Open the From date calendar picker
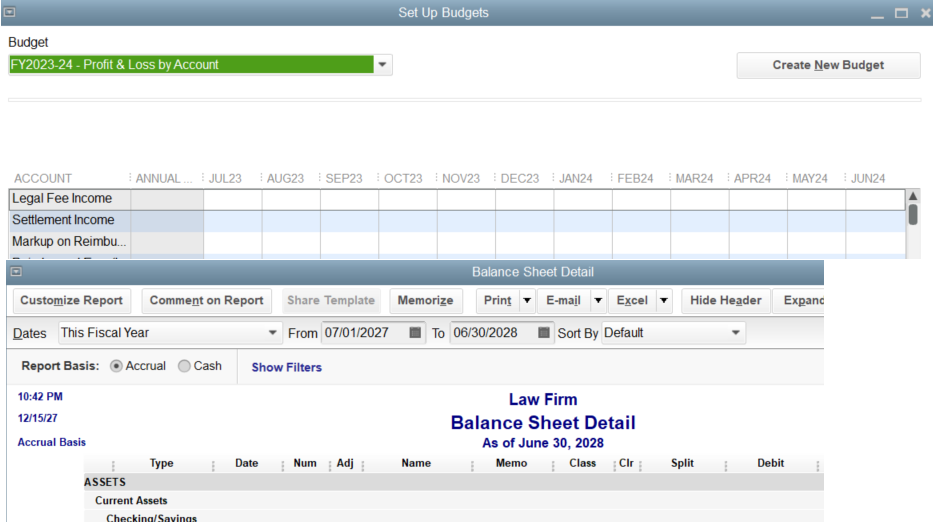This screenshot has height=522, width=933. (415, 333)
